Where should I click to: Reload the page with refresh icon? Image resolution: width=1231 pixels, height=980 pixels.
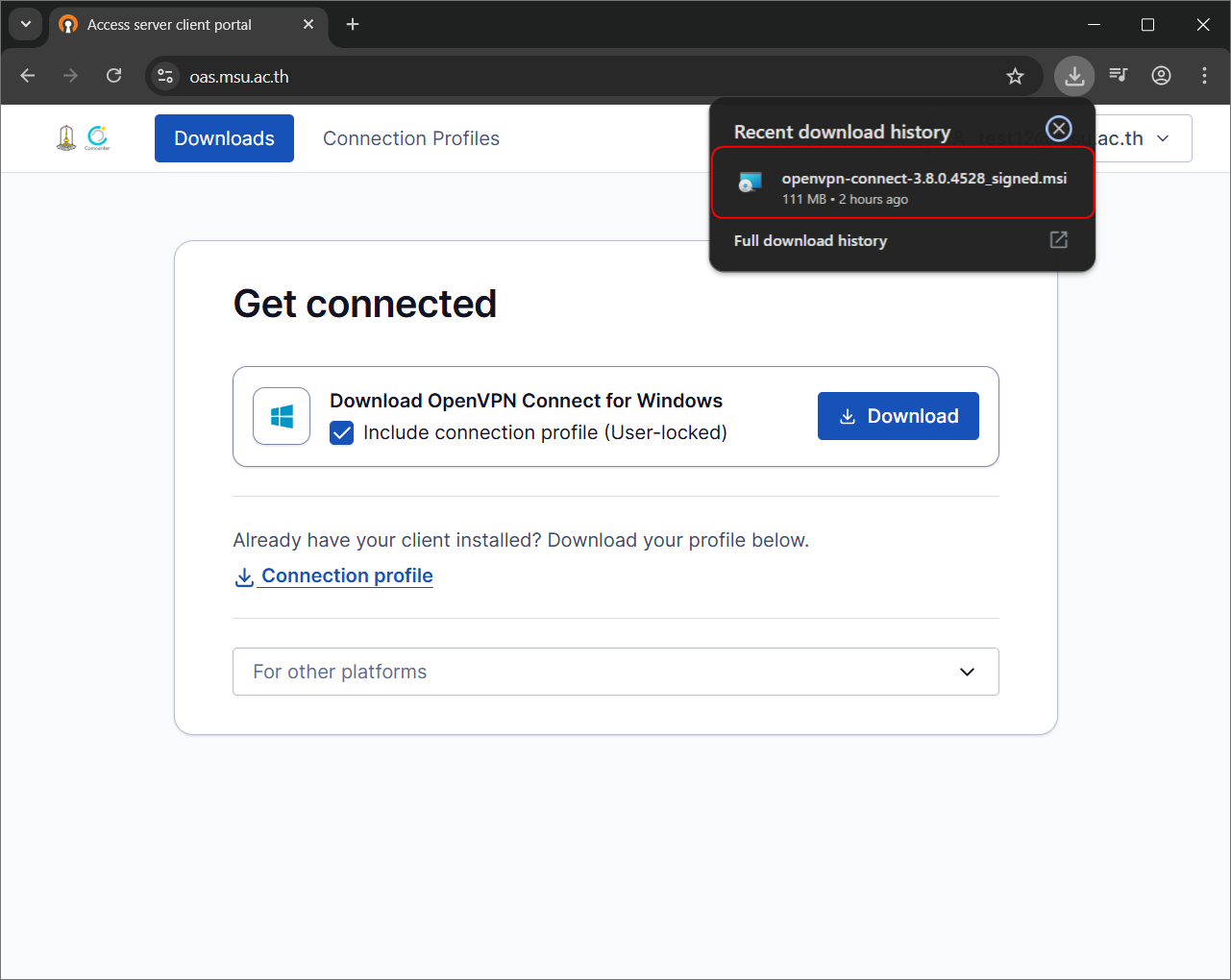coord(113,76)
